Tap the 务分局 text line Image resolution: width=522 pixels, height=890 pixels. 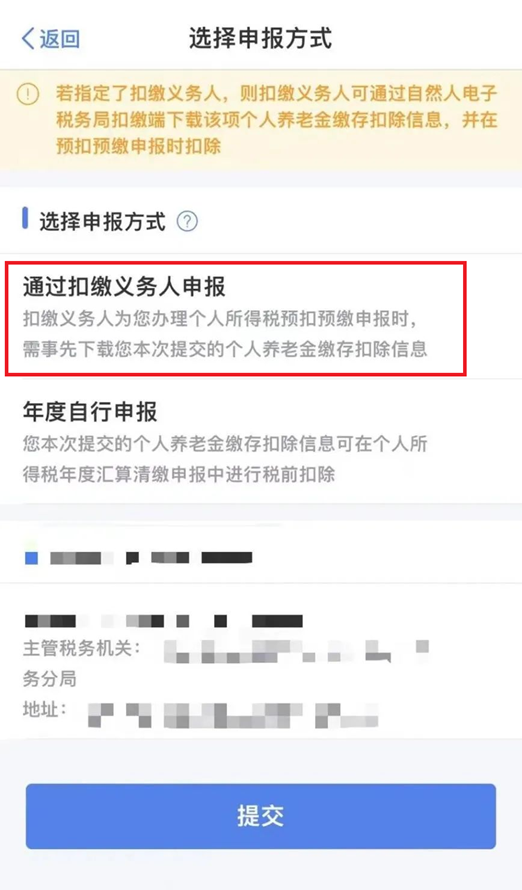pos(49,678)
